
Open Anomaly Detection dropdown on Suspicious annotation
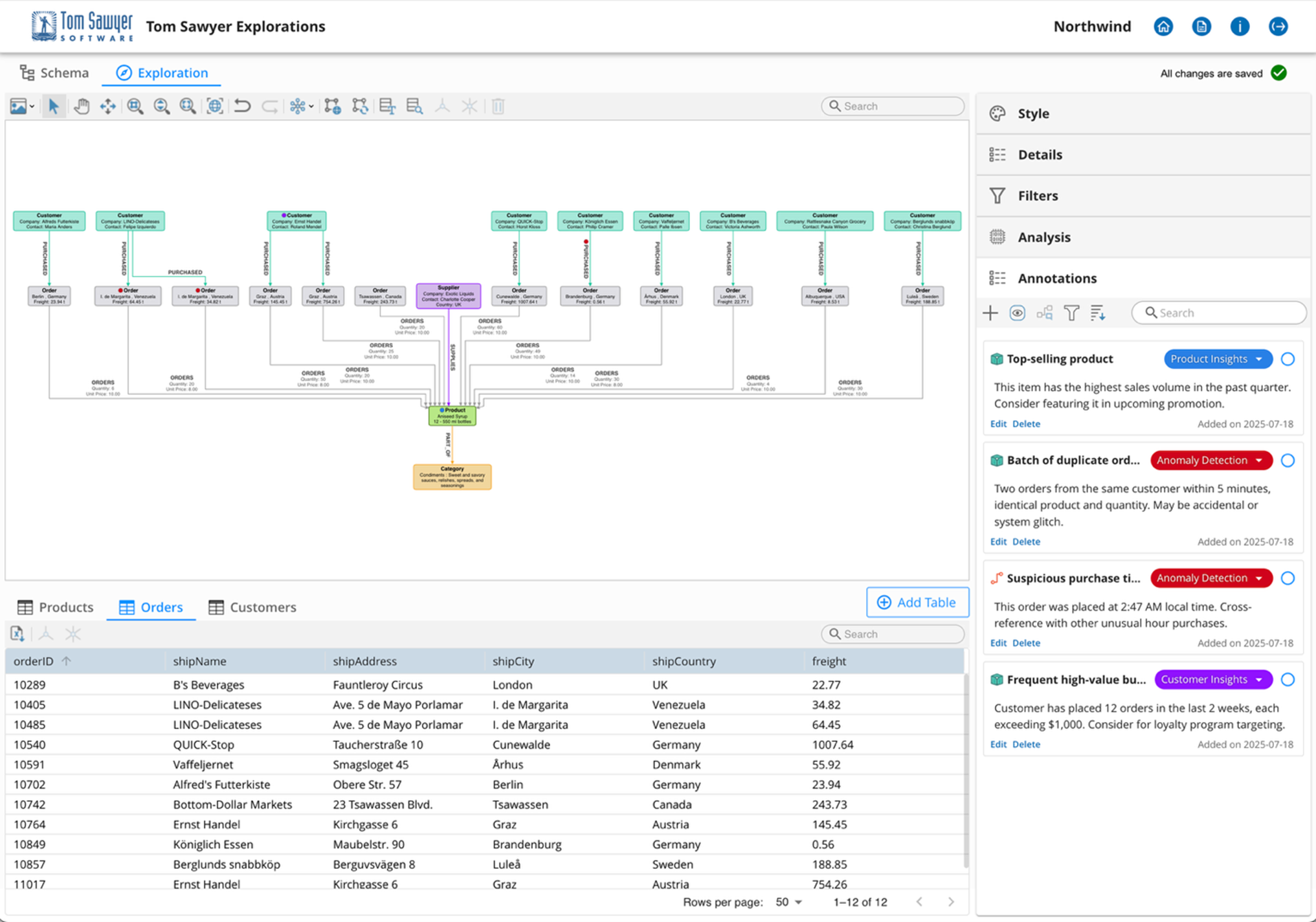point(1211,578)
